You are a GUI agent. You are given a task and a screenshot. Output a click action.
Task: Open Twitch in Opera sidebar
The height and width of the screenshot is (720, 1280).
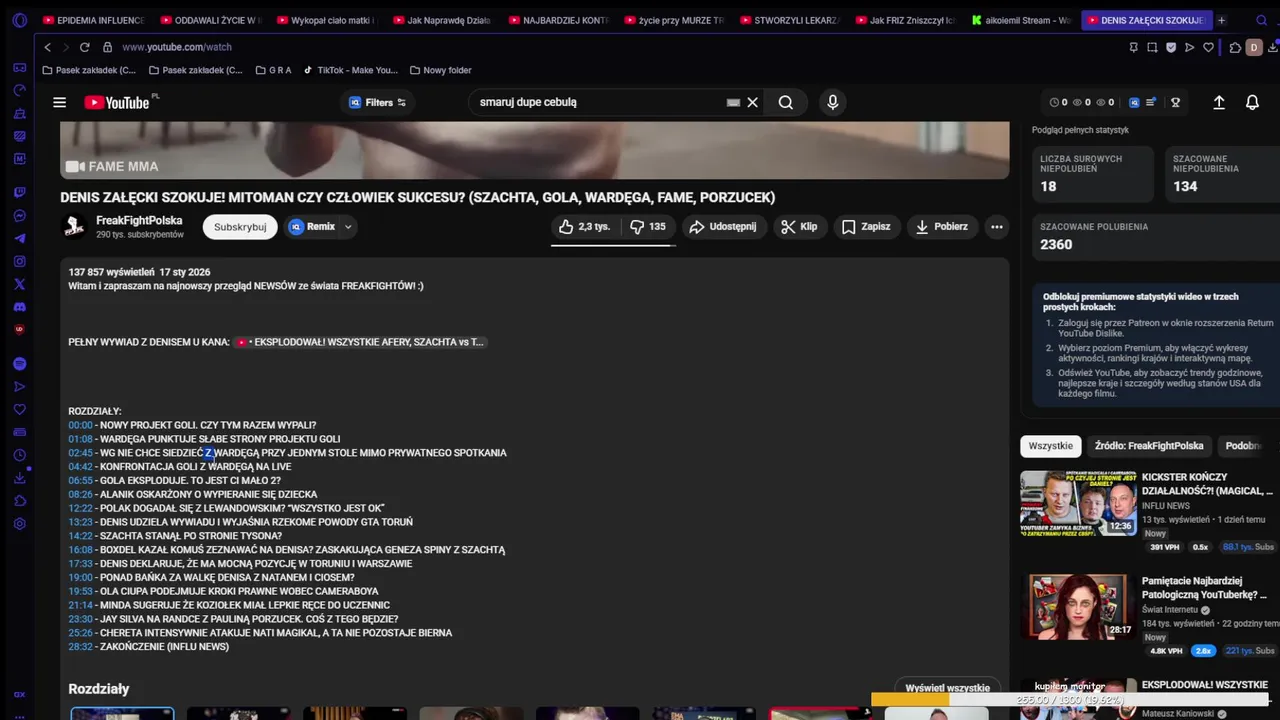19,192
